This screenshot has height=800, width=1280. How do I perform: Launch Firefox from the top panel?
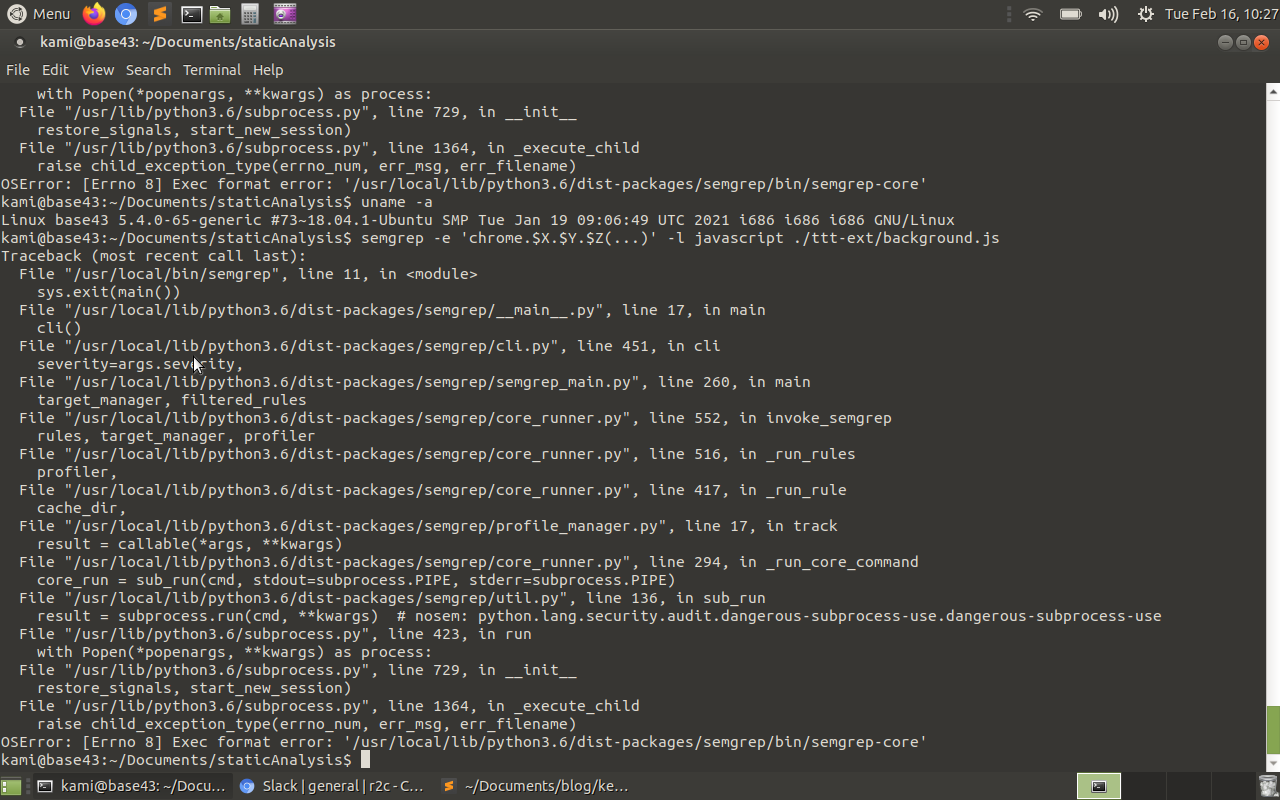click(94, 14)
